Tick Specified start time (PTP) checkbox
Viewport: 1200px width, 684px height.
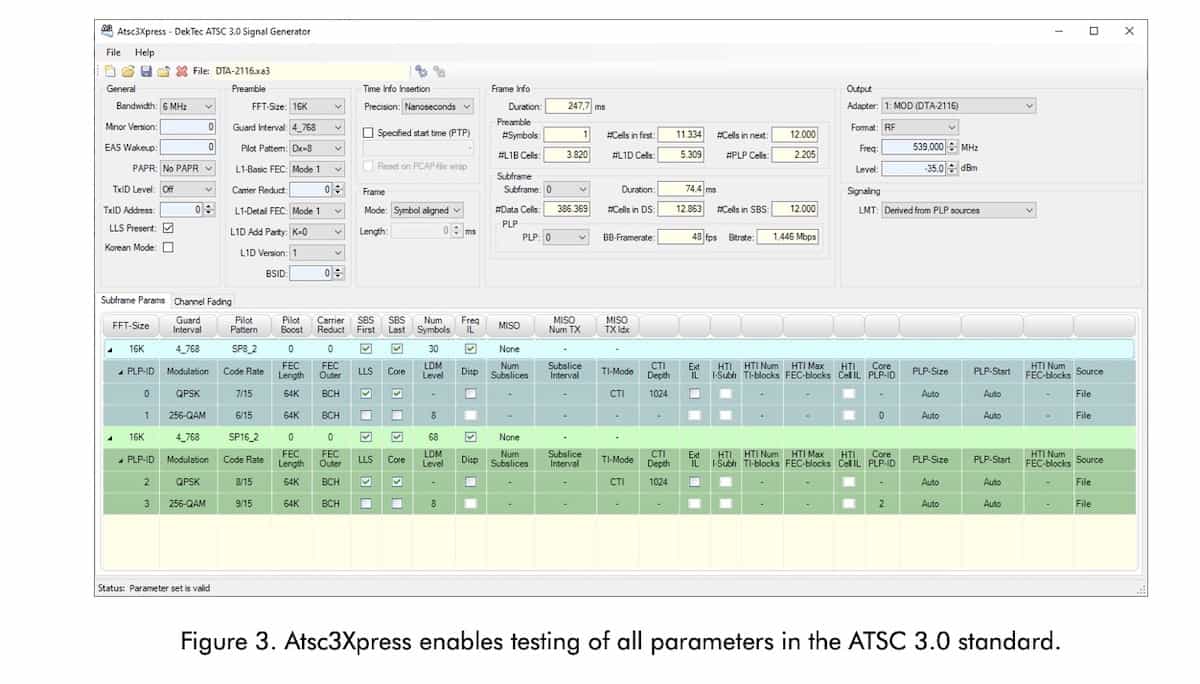368,133
